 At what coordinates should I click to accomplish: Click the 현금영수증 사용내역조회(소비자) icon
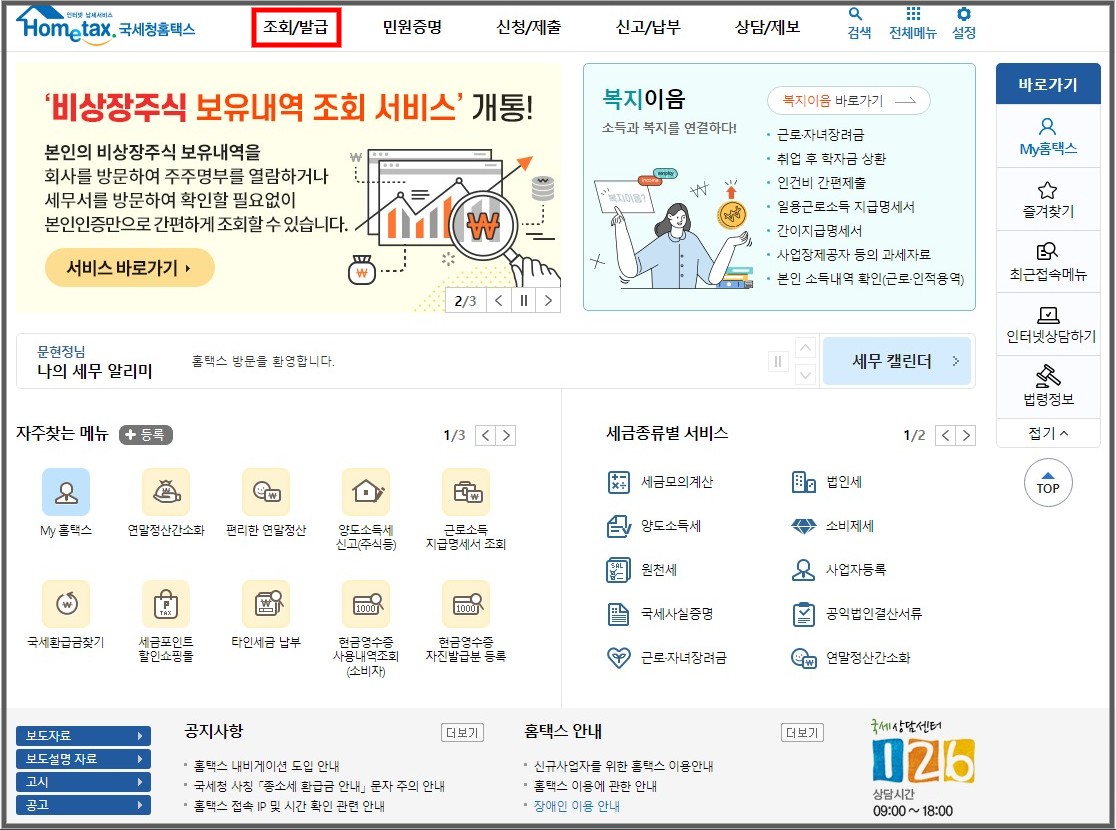366,604
